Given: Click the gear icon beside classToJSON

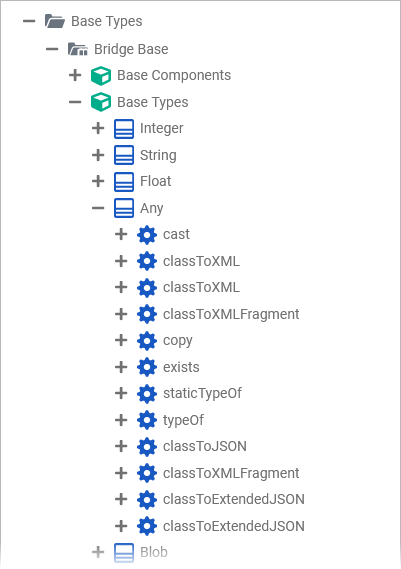Looking at the screenshot, I should pos(147,447).
